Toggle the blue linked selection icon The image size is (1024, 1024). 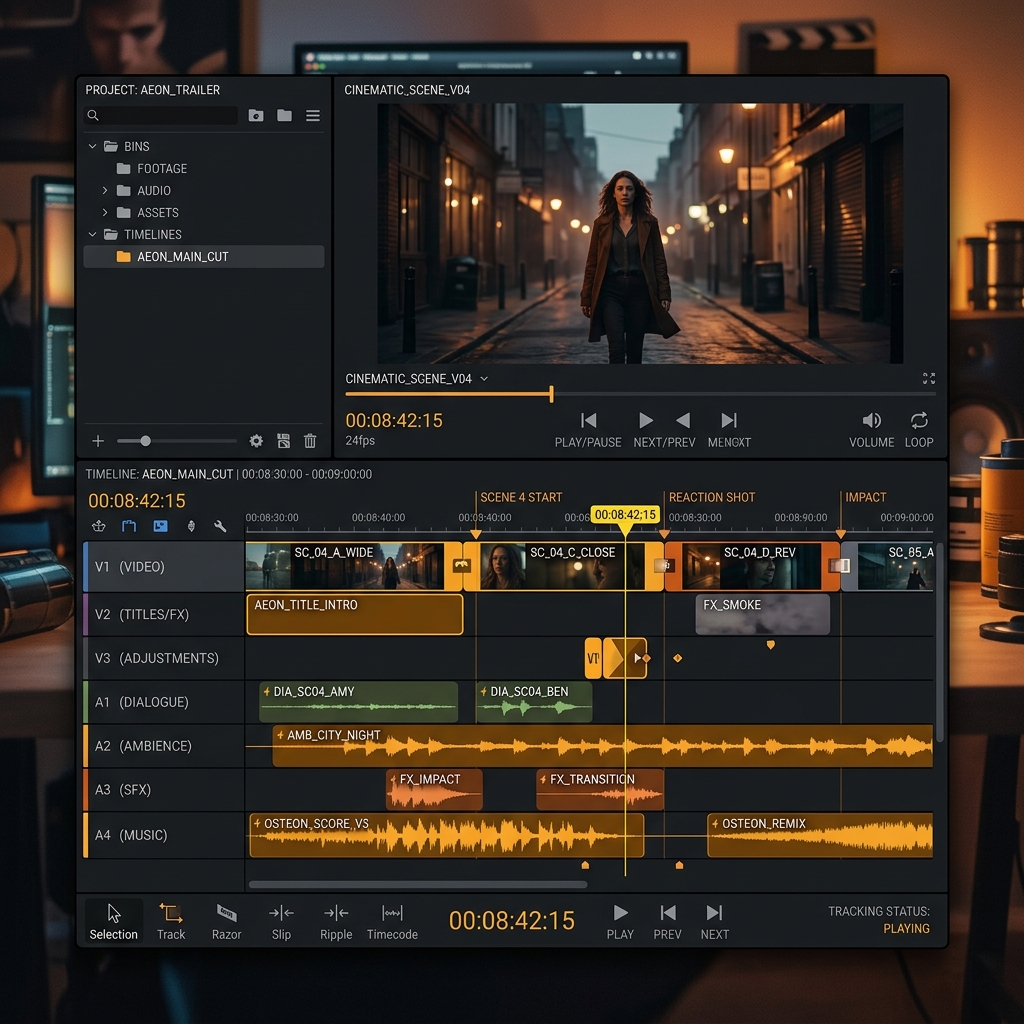pos(160,526)
